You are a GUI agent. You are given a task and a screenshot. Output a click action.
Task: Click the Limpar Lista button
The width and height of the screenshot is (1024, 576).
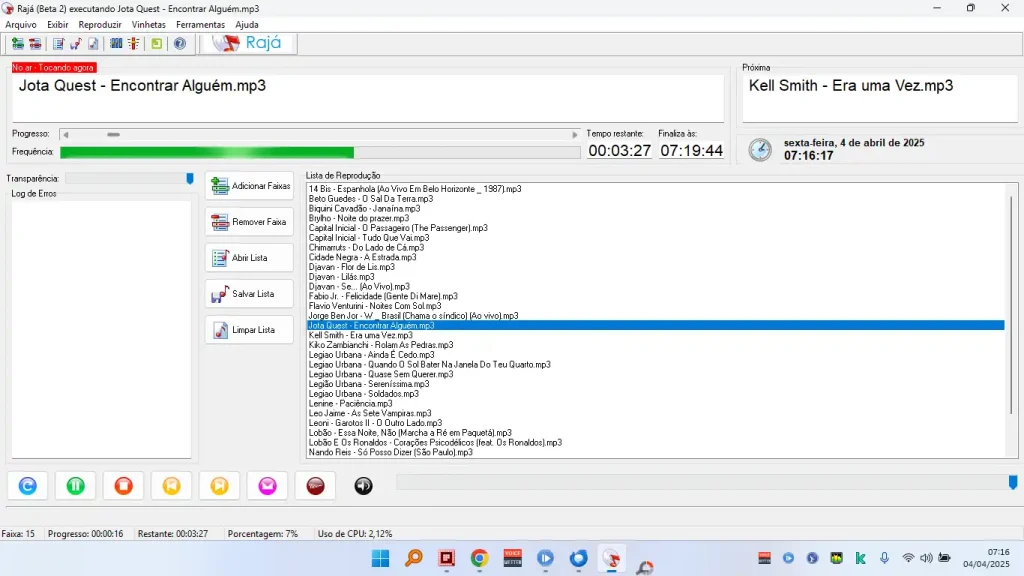pyautogui.click(x=250, y=330)
